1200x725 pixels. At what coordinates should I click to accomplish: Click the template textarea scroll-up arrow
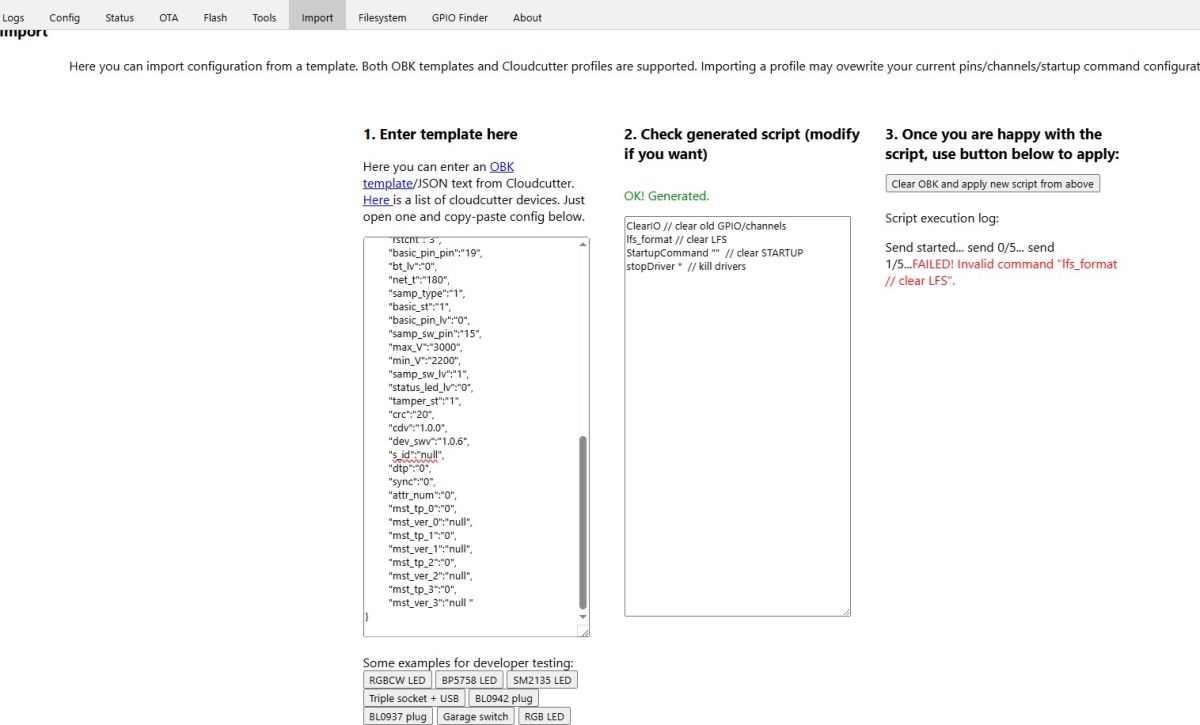click(x=583, y=244)
